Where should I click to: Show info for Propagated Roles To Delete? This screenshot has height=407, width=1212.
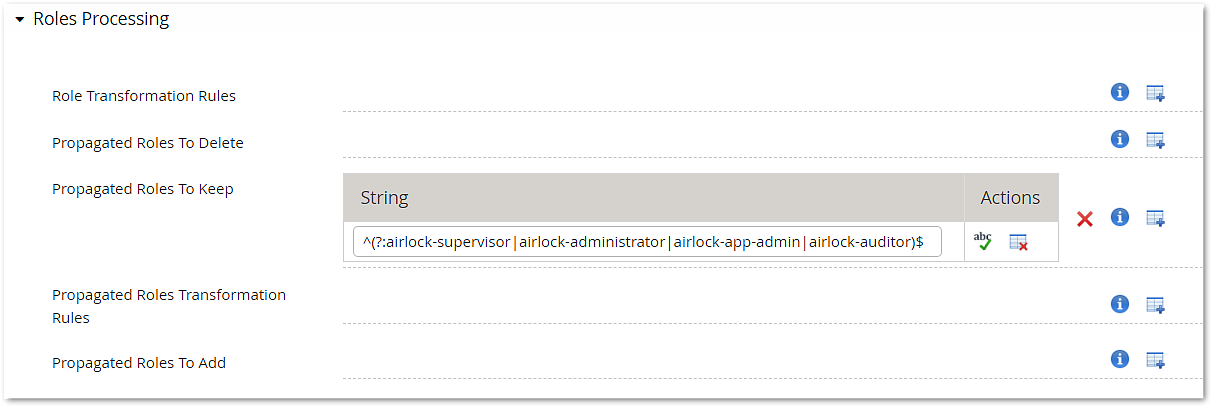(1120, 139)
